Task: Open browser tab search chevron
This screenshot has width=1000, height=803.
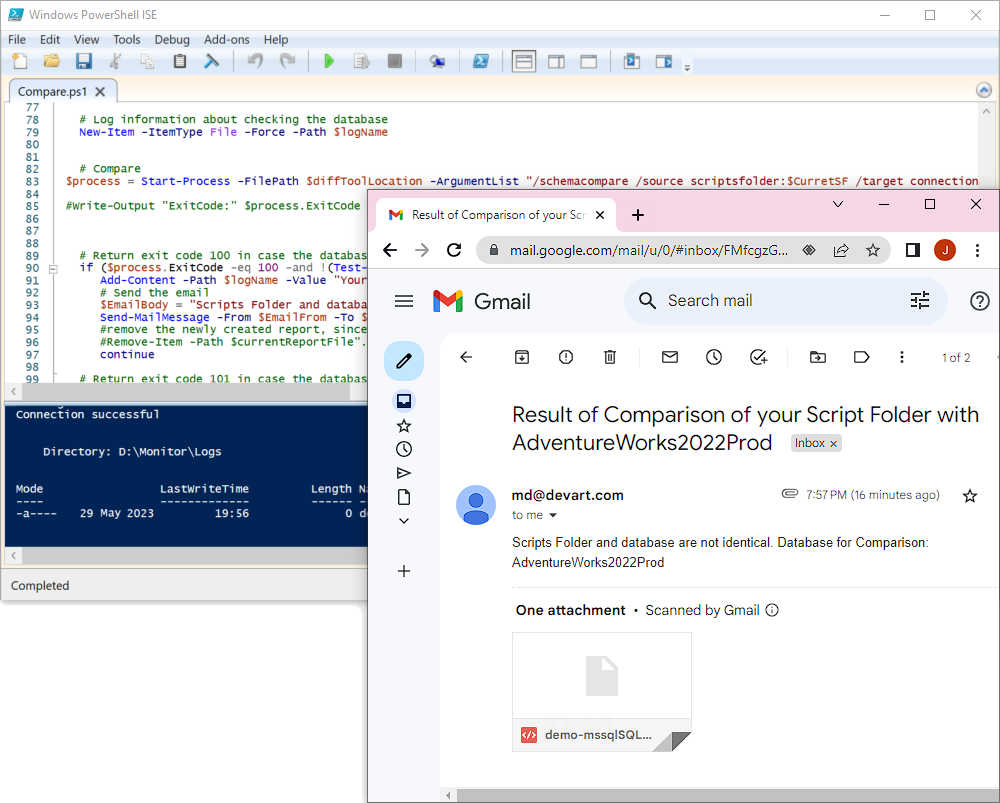Action: tap(838, 204)
